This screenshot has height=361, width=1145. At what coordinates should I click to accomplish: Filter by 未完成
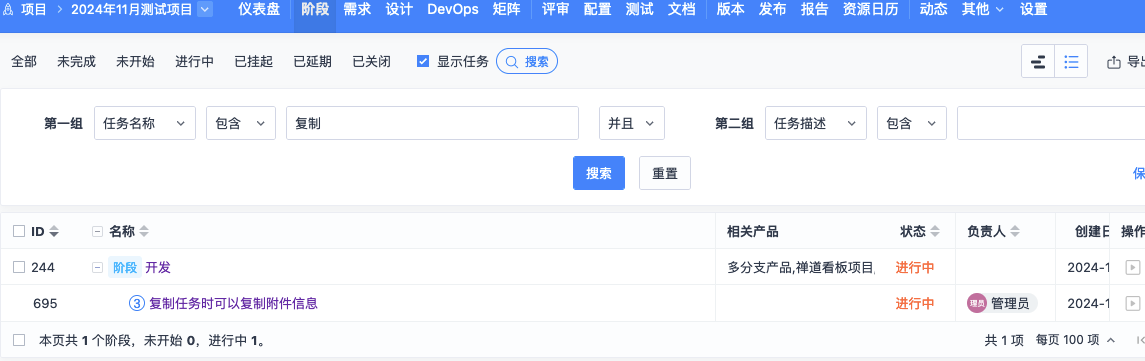[77, 62]
